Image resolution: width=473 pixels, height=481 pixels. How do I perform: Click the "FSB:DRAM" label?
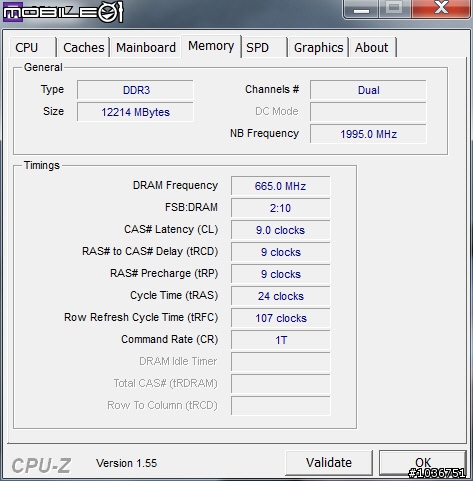[191, 207]
